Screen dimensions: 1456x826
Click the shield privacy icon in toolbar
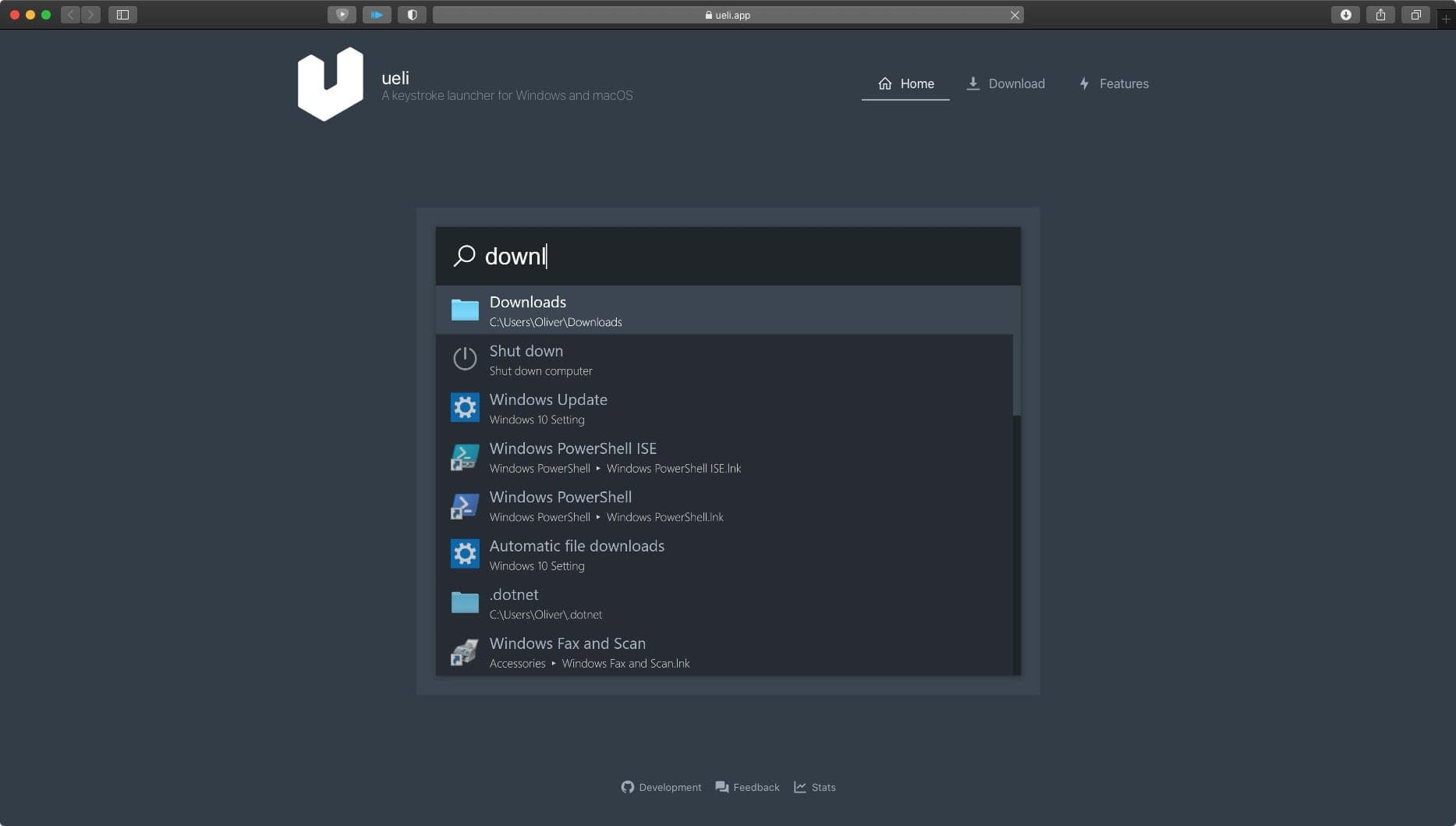tap(412, 15)
